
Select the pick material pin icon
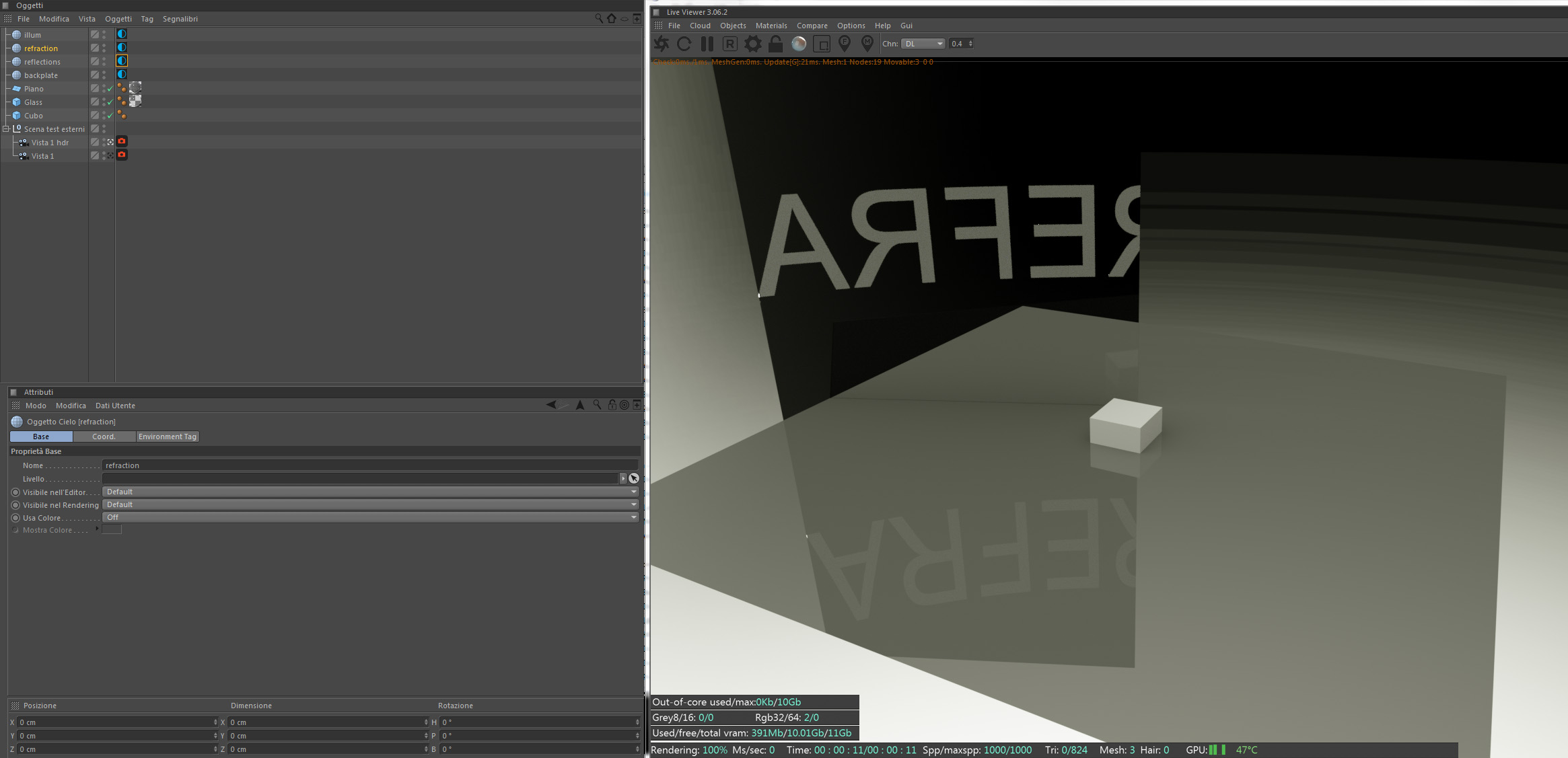tap(867, 44)
